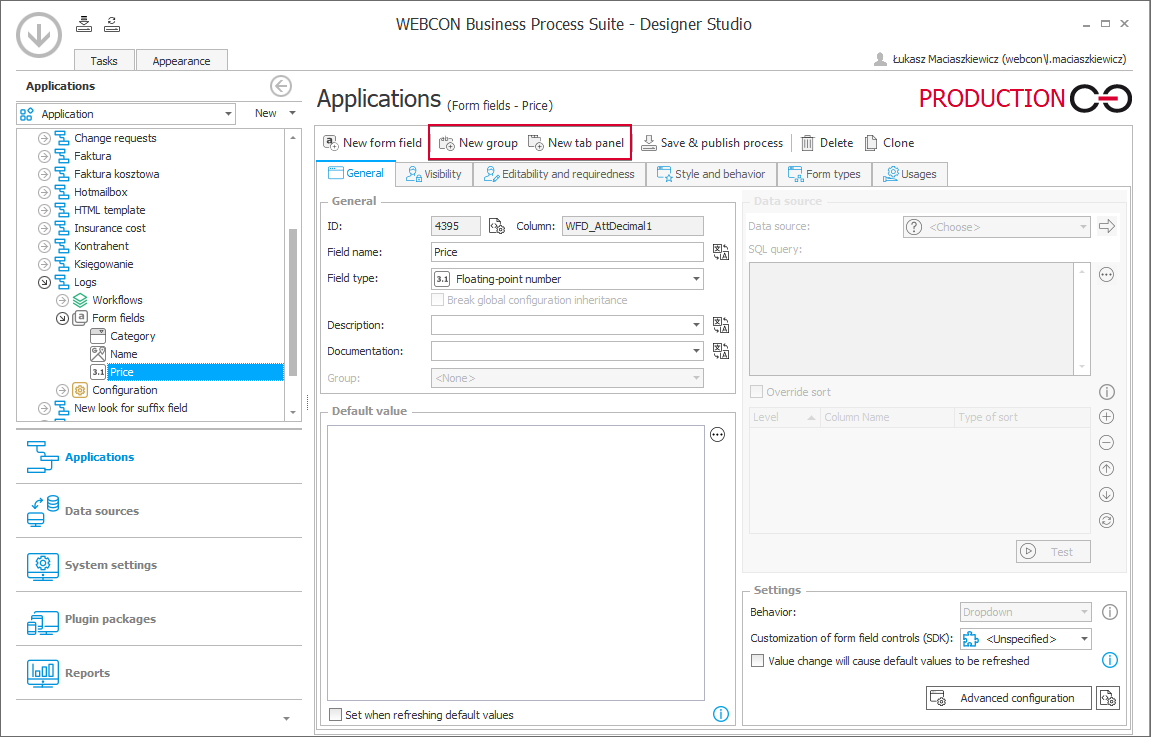Click the New form field toolbar icon
The height and width of the screenshot is (737, 1151).
[x=331, y=142]
